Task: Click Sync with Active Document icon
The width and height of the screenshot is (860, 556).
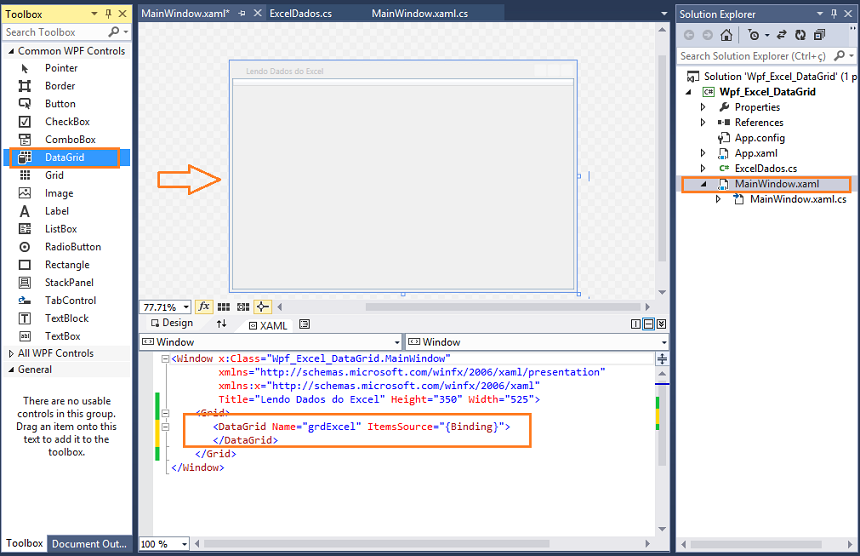Action: click(782, 35)
